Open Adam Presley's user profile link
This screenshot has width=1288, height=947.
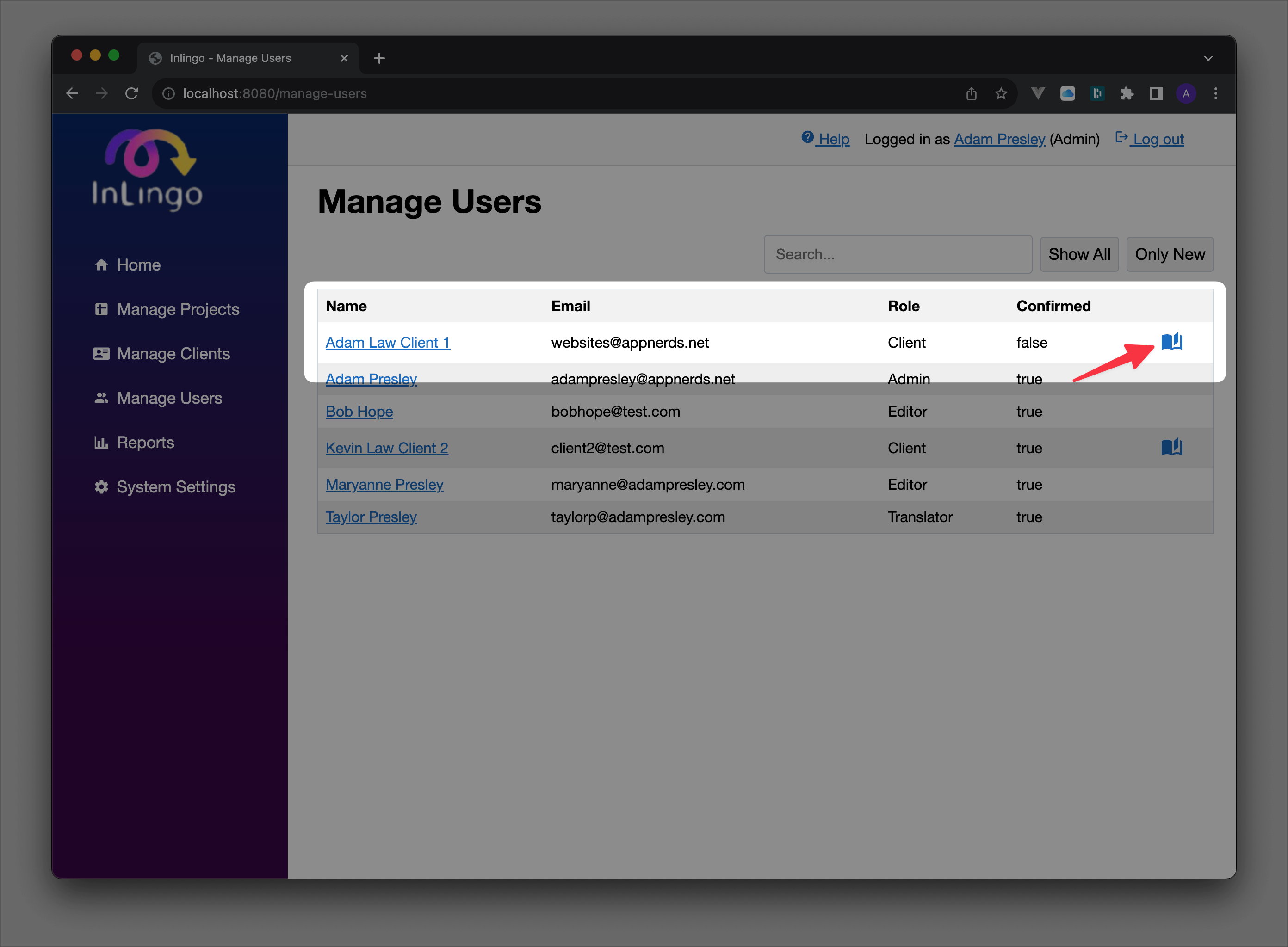point(371,379)
